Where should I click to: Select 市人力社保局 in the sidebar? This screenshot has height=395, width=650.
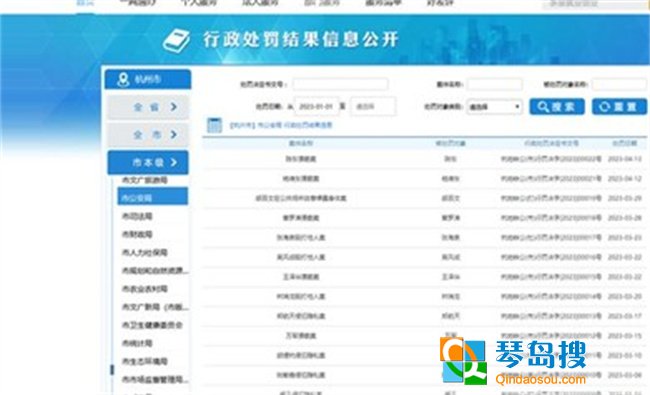coord(145,252)
